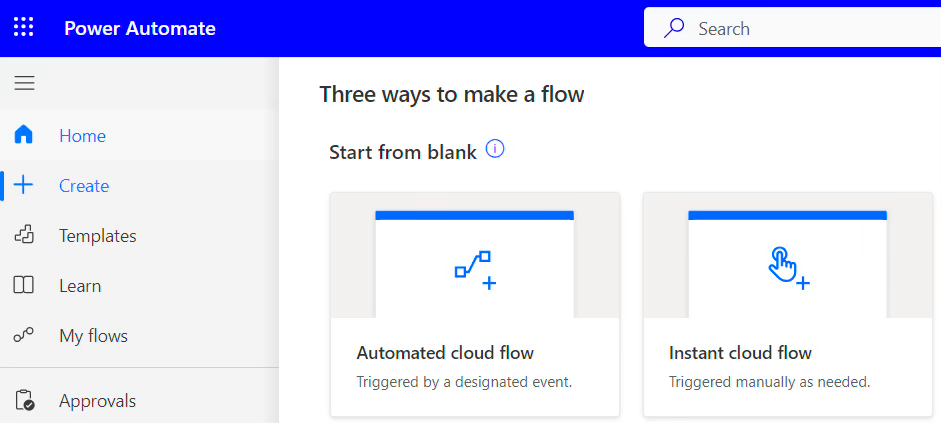Open Templates from the sidebar
Screen dimensions: 941x423
97,236
